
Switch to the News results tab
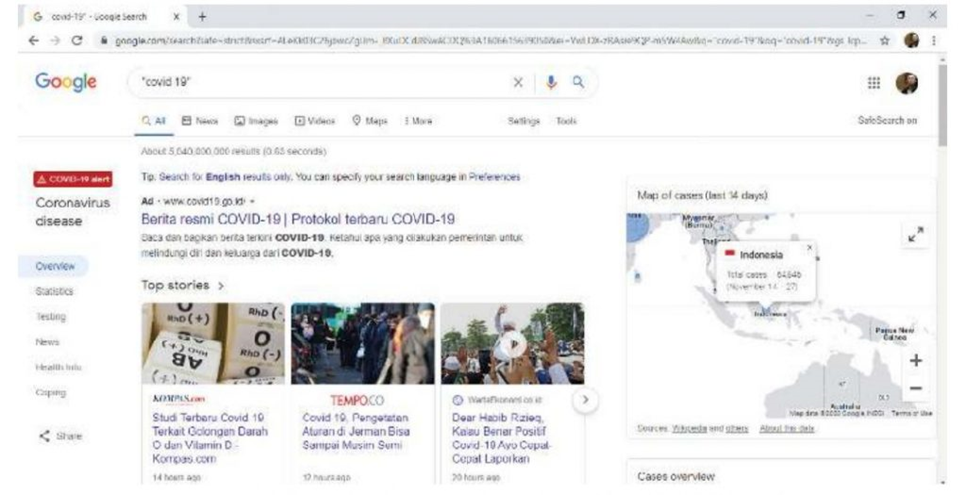200,121
